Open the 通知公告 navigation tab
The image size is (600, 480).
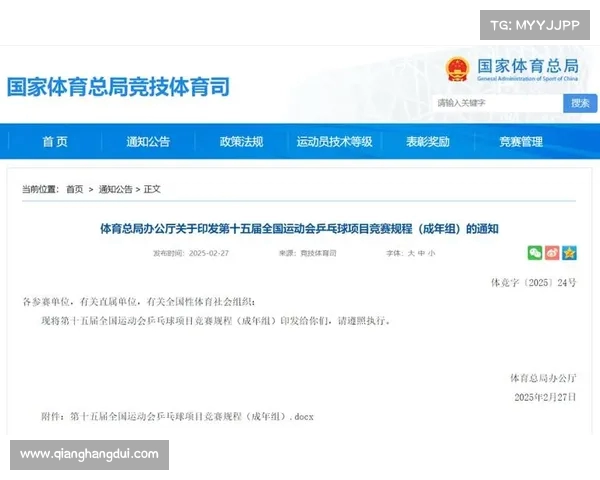click(x=148, y=142)
